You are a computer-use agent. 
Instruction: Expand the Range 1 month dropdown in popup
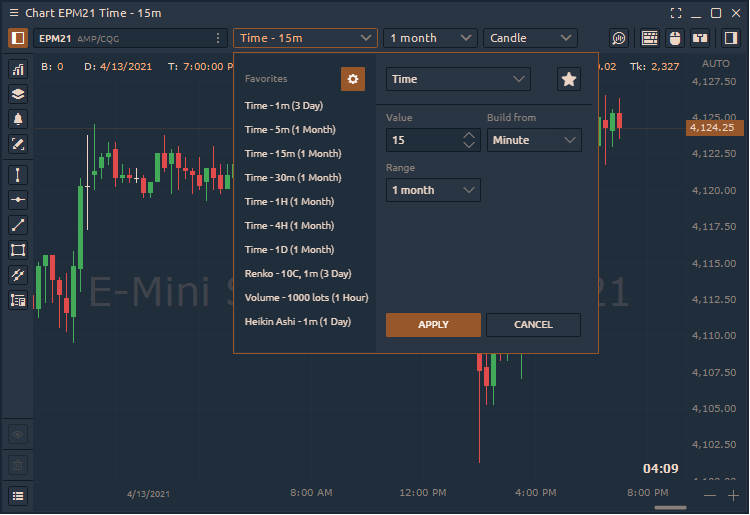tap(433, 190)
